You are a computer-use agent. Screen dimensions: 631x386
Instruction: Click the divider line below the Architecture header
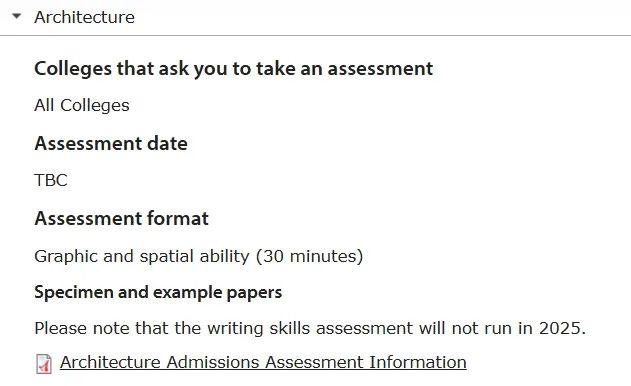coord(316,35)
